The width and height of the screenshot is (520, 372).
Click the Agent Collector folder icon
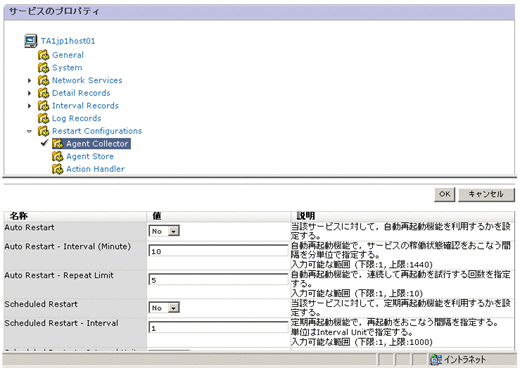pyautogui.click(x=58, y=144)
